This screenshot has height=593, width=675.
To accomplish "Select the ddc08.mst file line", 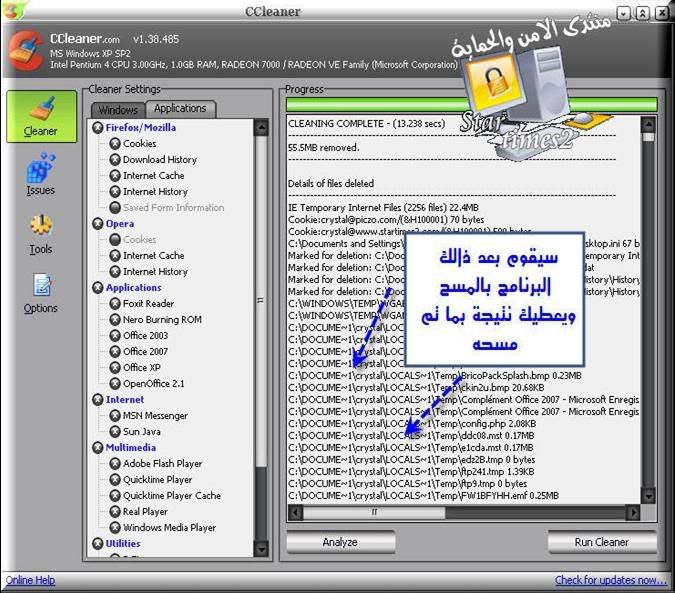I will [411, 436].
